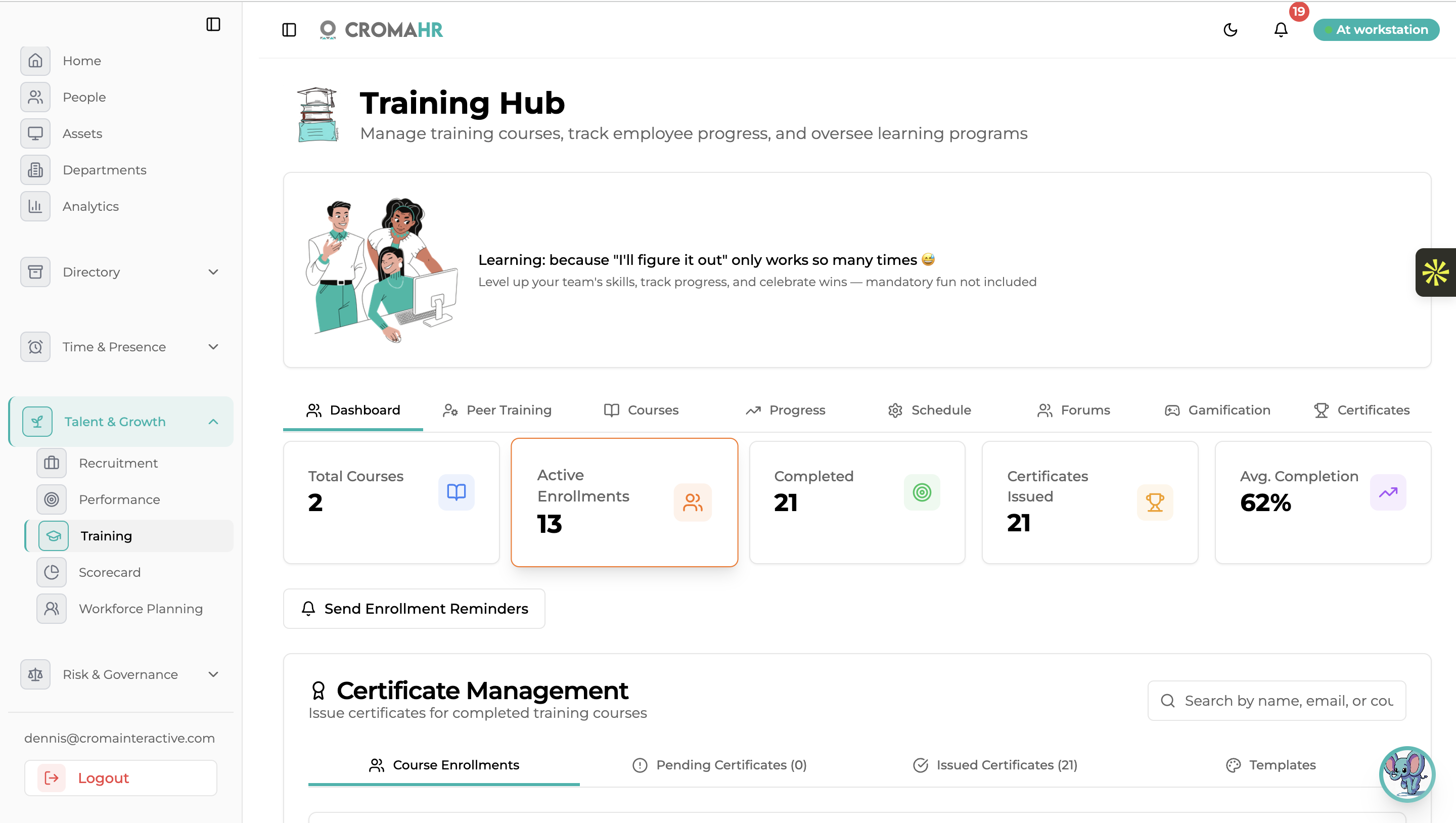Open the Schedule tab

(929, 410)
